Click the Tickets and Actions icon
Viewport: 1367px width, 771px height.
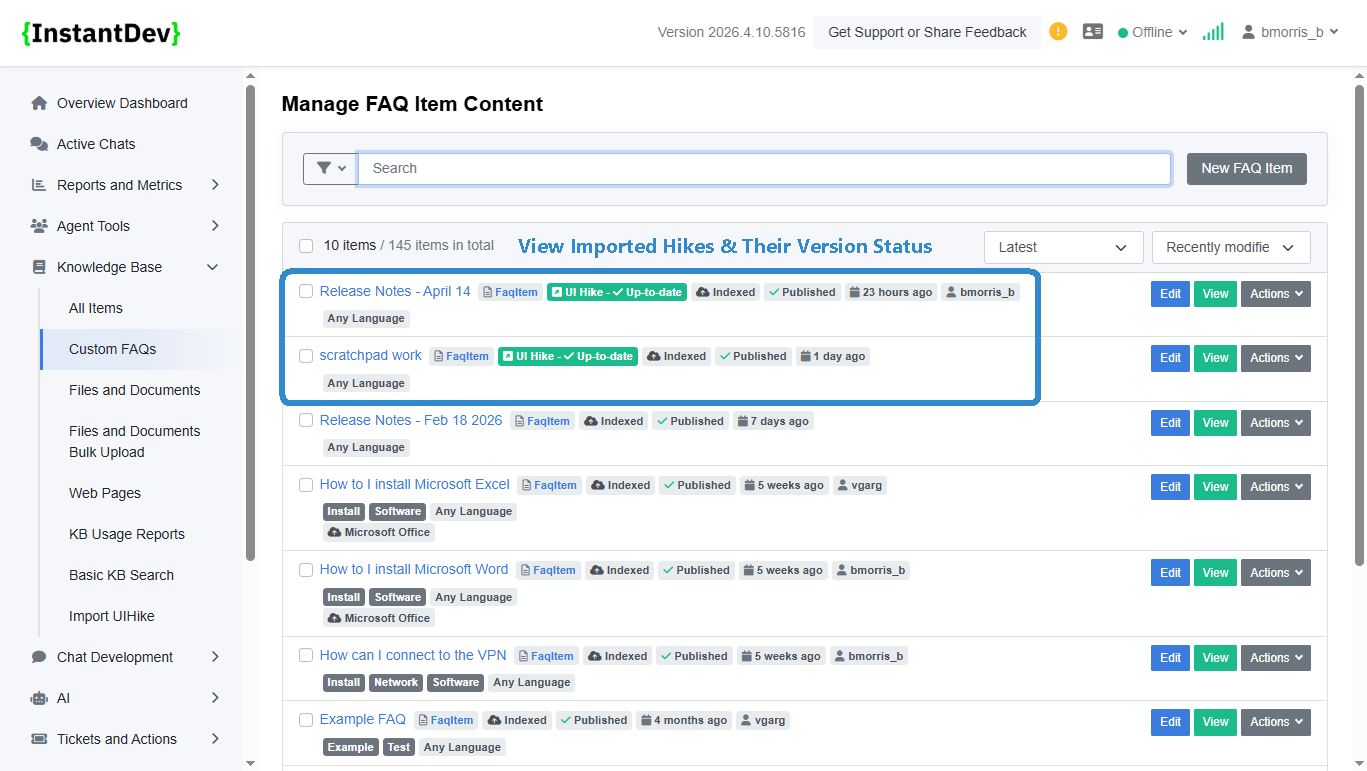[39, 739]
